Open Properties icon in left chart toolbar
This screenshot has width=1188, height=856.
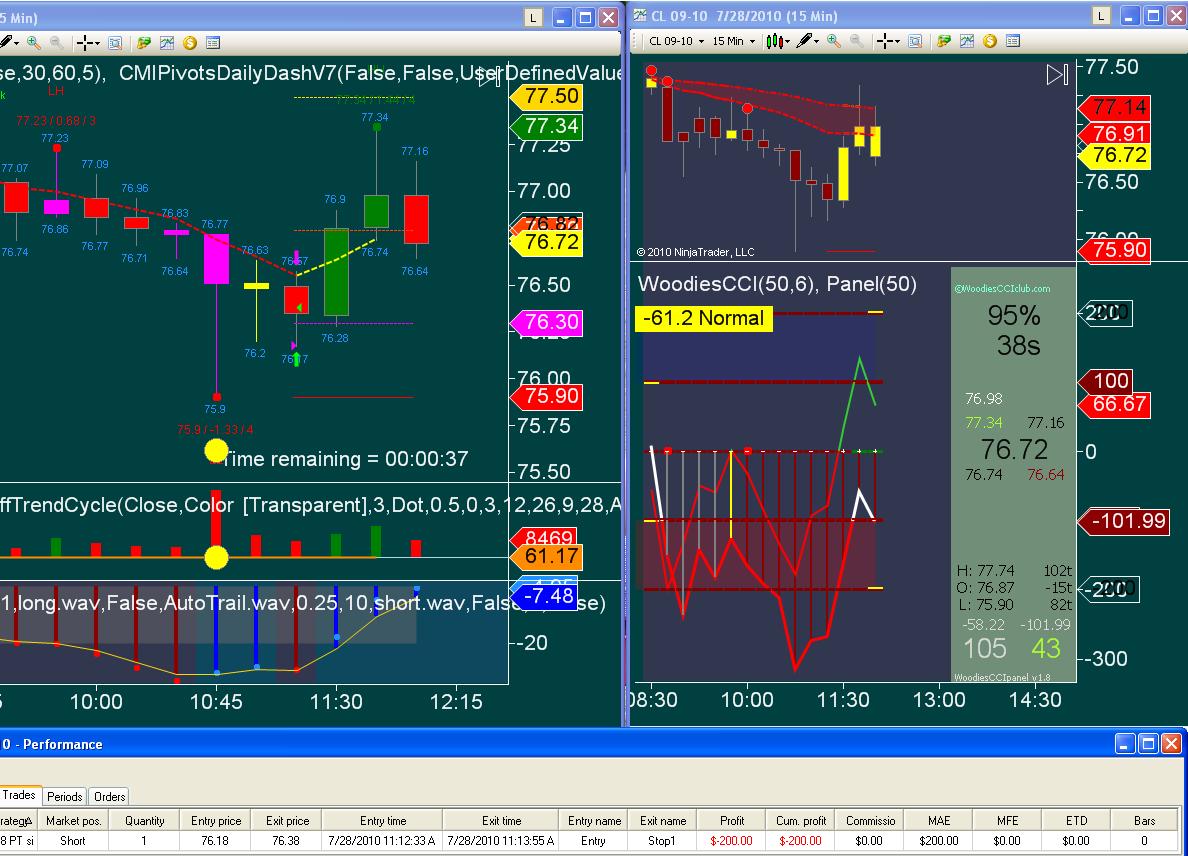[213, 42]
